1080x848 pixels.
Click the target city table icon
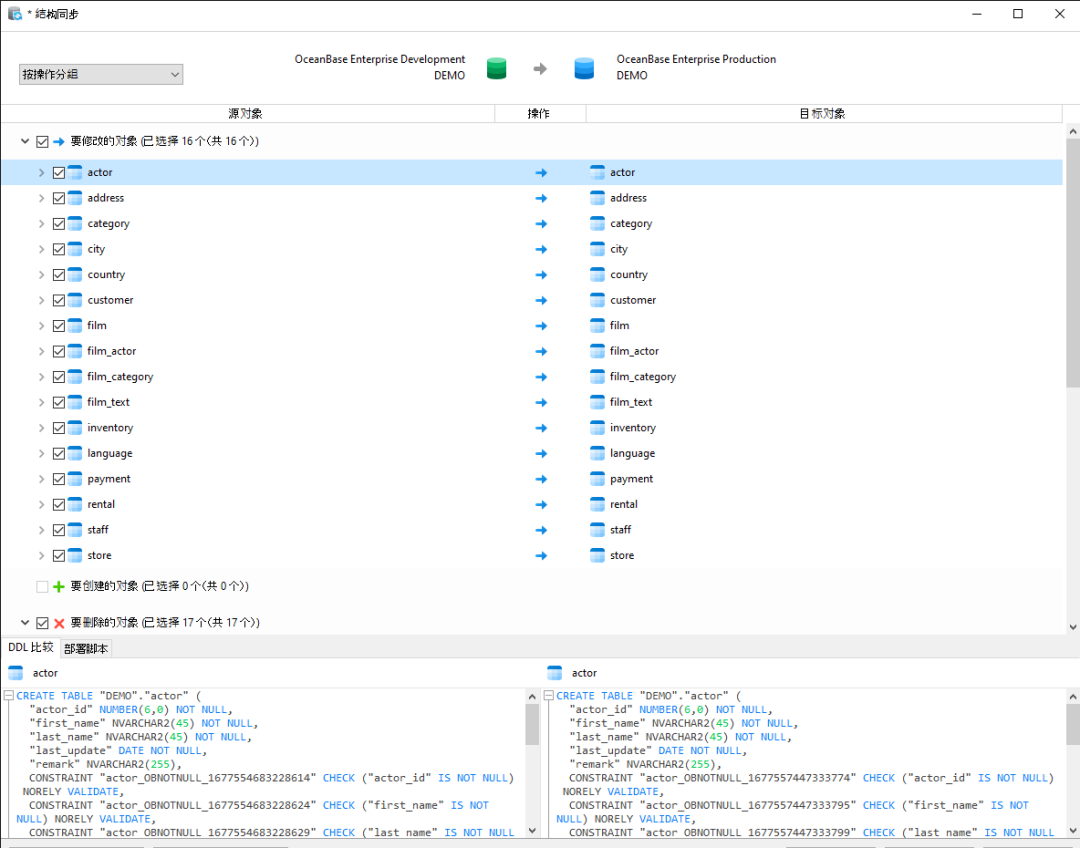[597, 249]
